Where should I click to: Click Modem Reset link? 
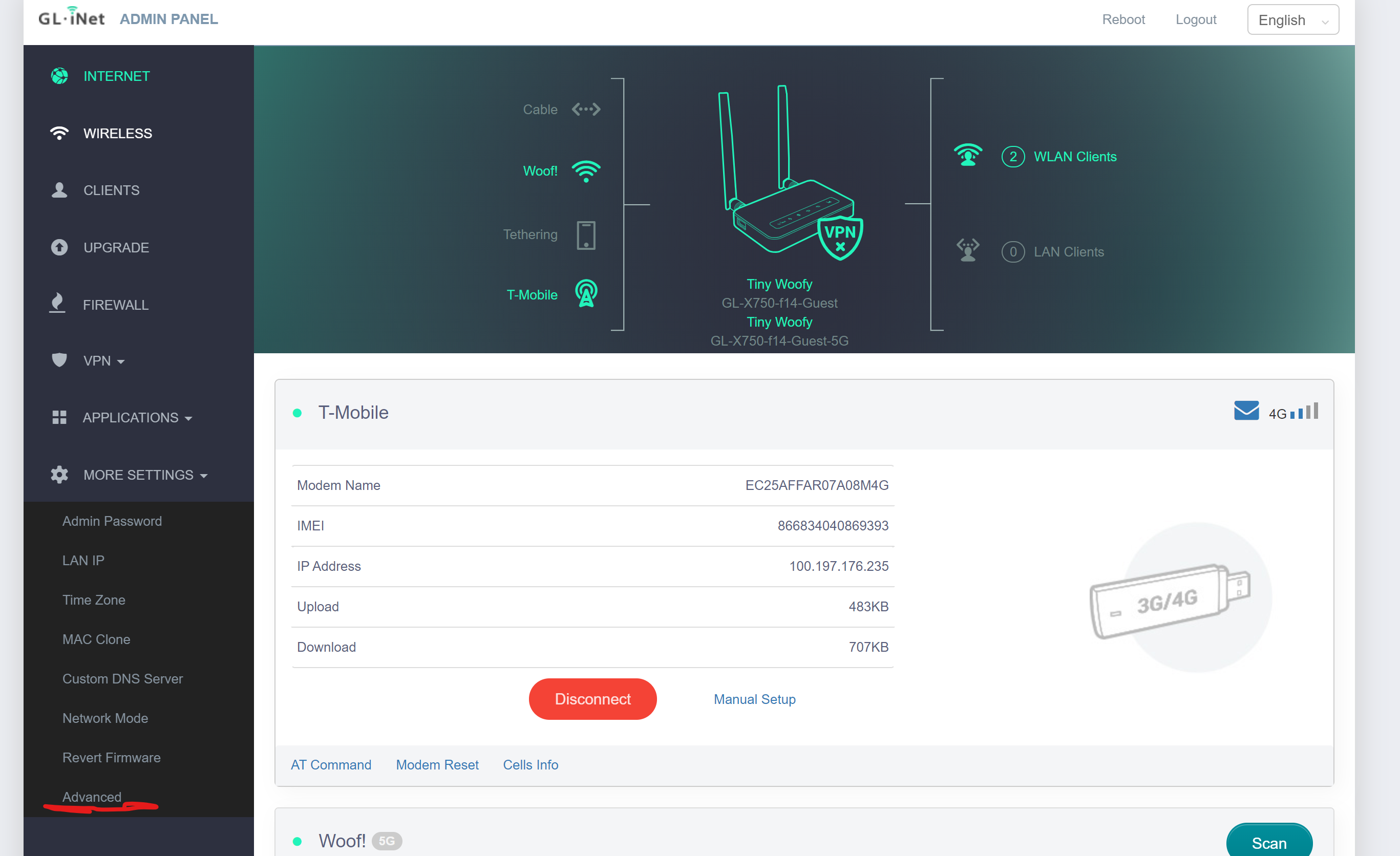437,764
